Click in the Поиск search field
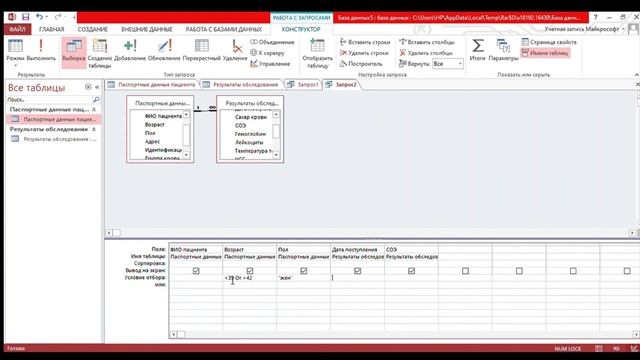The width and height of the screenshot is (640, 360). pyautogui.click(x=49, y=99)
